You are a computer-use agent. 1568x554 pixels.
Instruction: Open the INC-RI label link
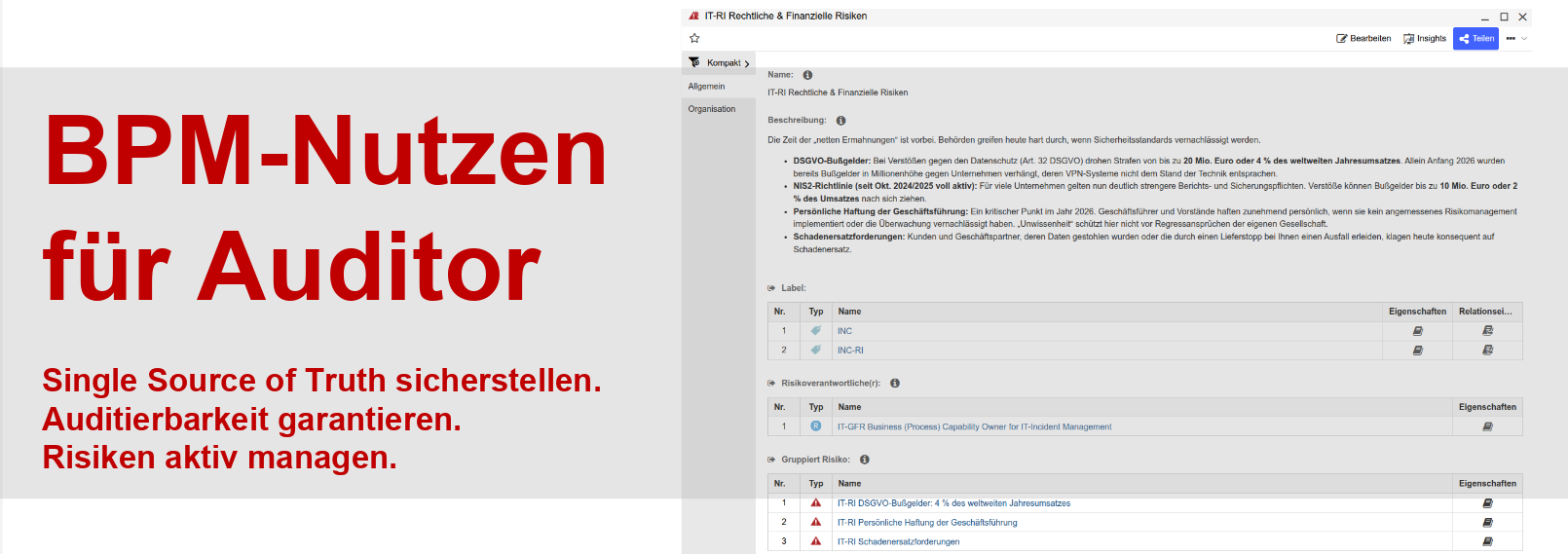[850, 351]
